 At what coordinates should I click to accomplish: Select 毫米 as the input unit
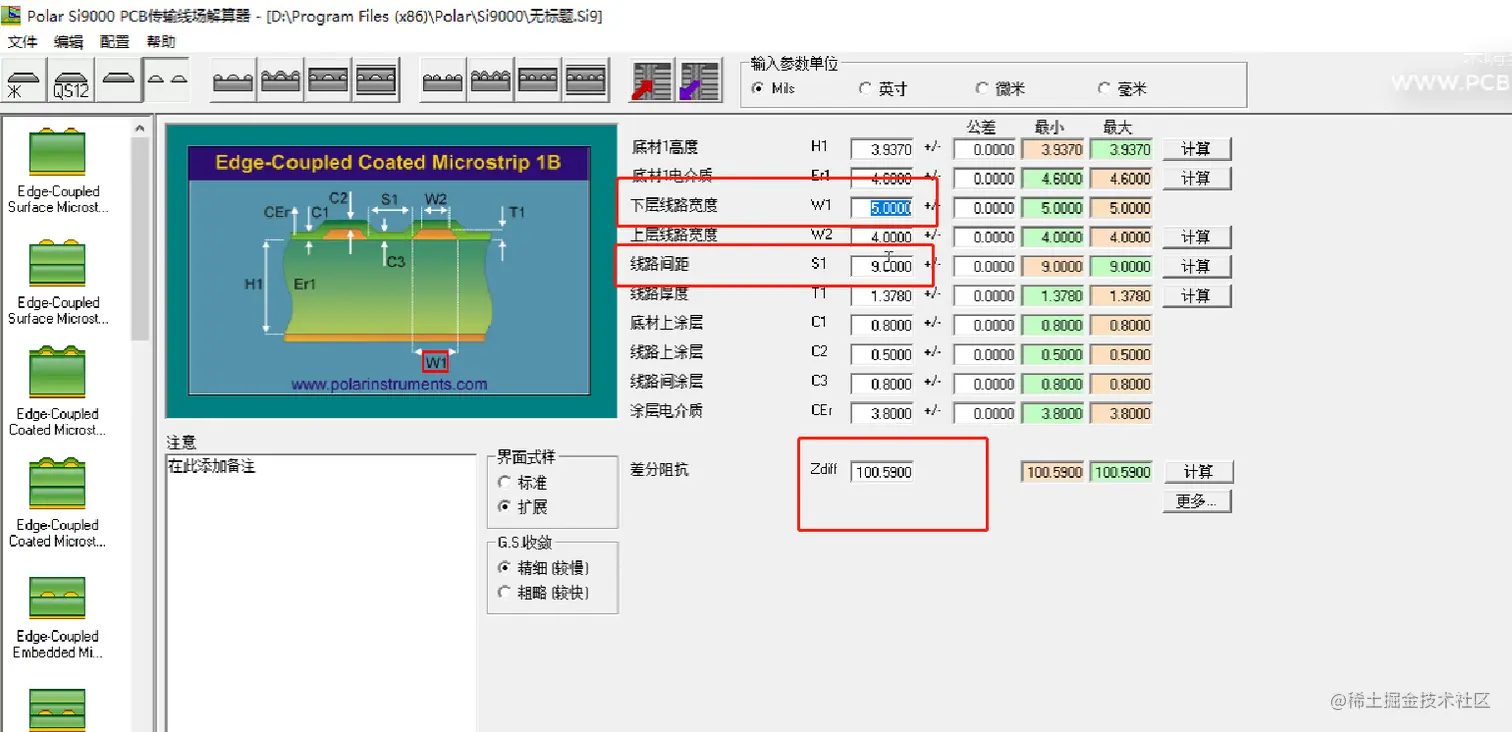click(1122, 88)
